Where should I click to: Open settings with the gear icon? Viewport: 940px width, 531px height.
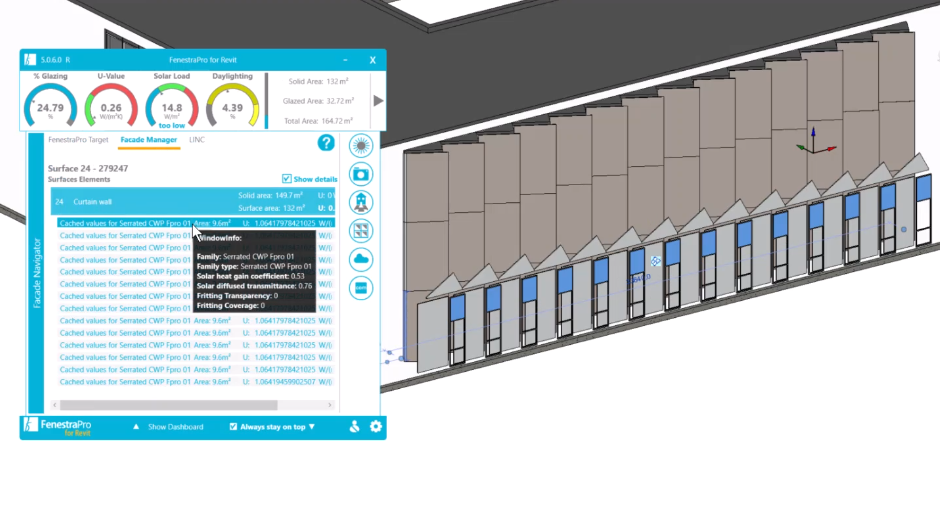pyautogui.click(x=376, y=427)
